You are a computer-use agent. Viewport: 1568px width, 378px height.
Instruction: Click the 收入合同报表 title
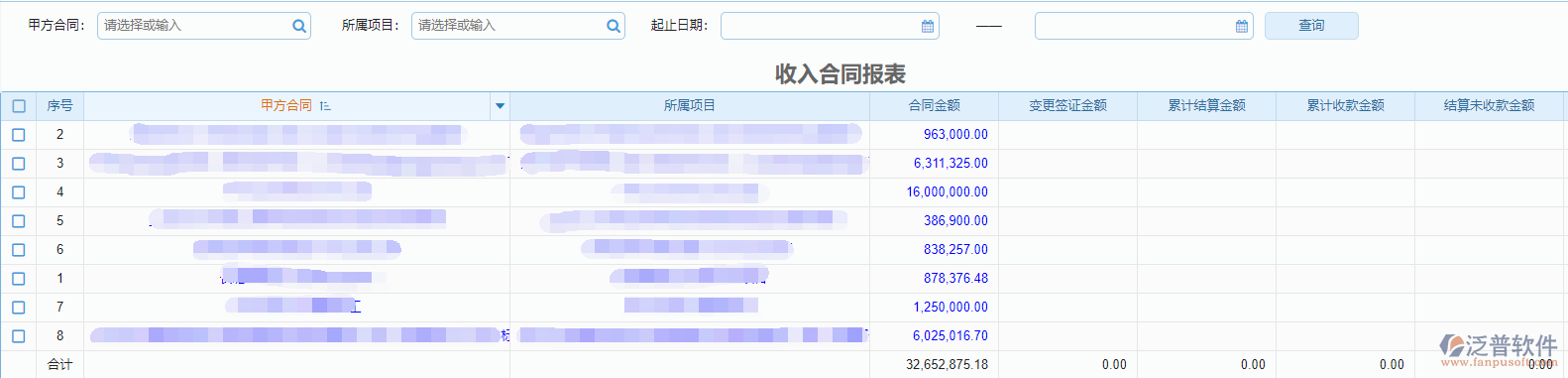(x=840, y=74)
